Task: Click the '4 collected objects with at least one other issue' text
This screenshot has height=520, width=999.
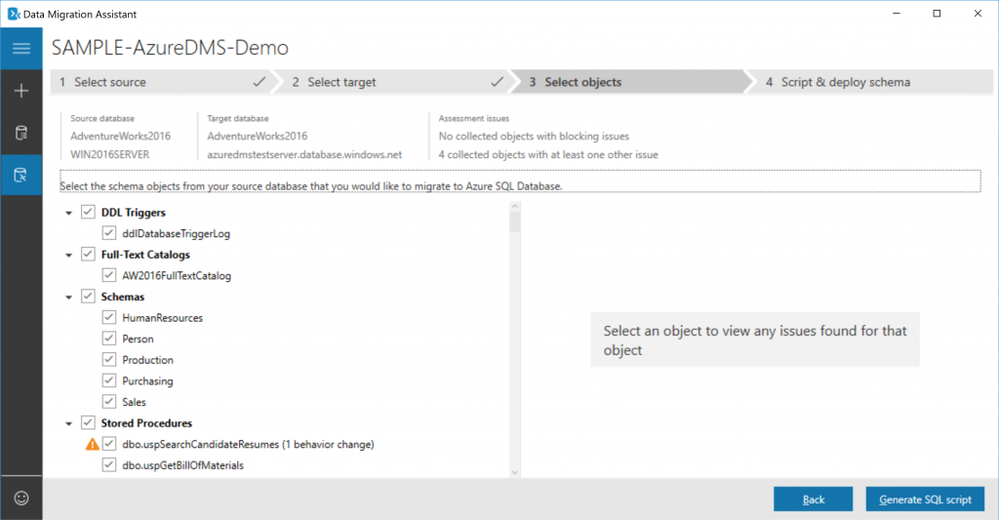Action: pyautogui.click(x=548, y=154)
